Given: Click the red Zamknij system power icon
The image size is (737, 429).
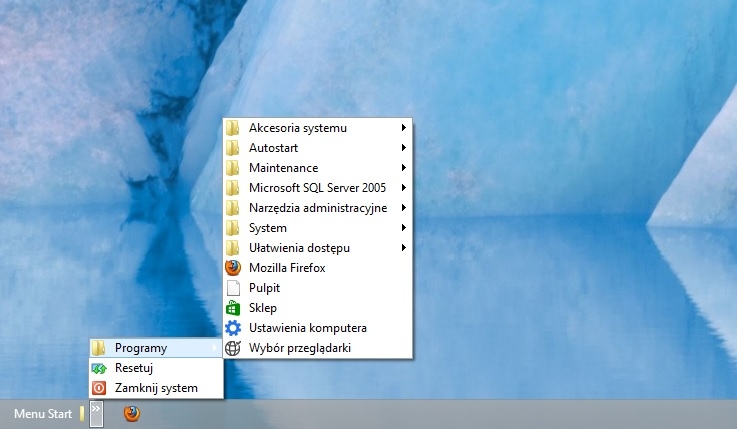Looking at the screenshot, I should [99, 388].
